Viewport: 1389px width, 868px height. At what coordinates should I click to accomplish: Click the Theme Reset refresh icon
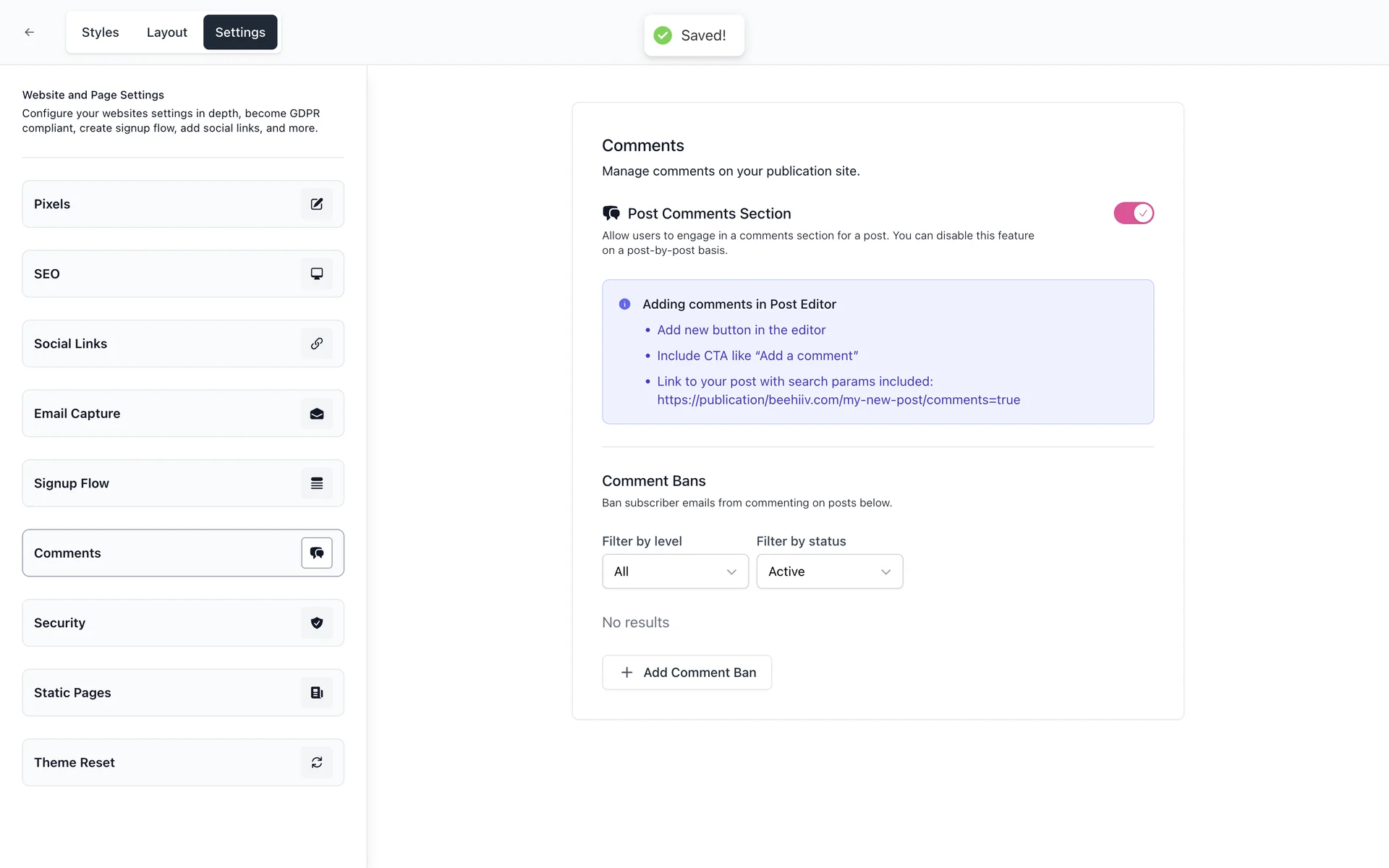pos(316,762)
